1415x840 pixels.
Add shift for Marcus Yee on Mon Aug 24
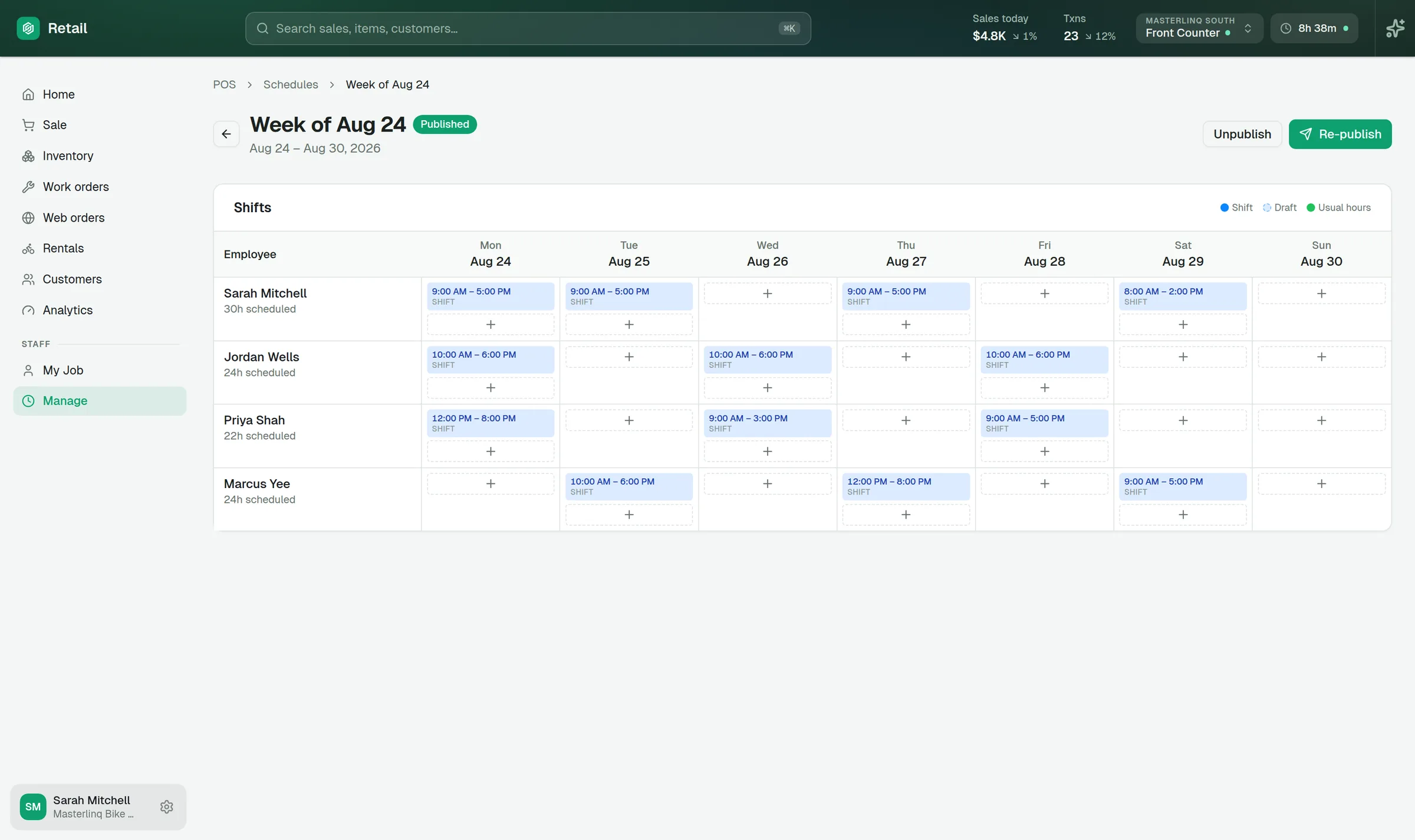[x=491, y=484]
